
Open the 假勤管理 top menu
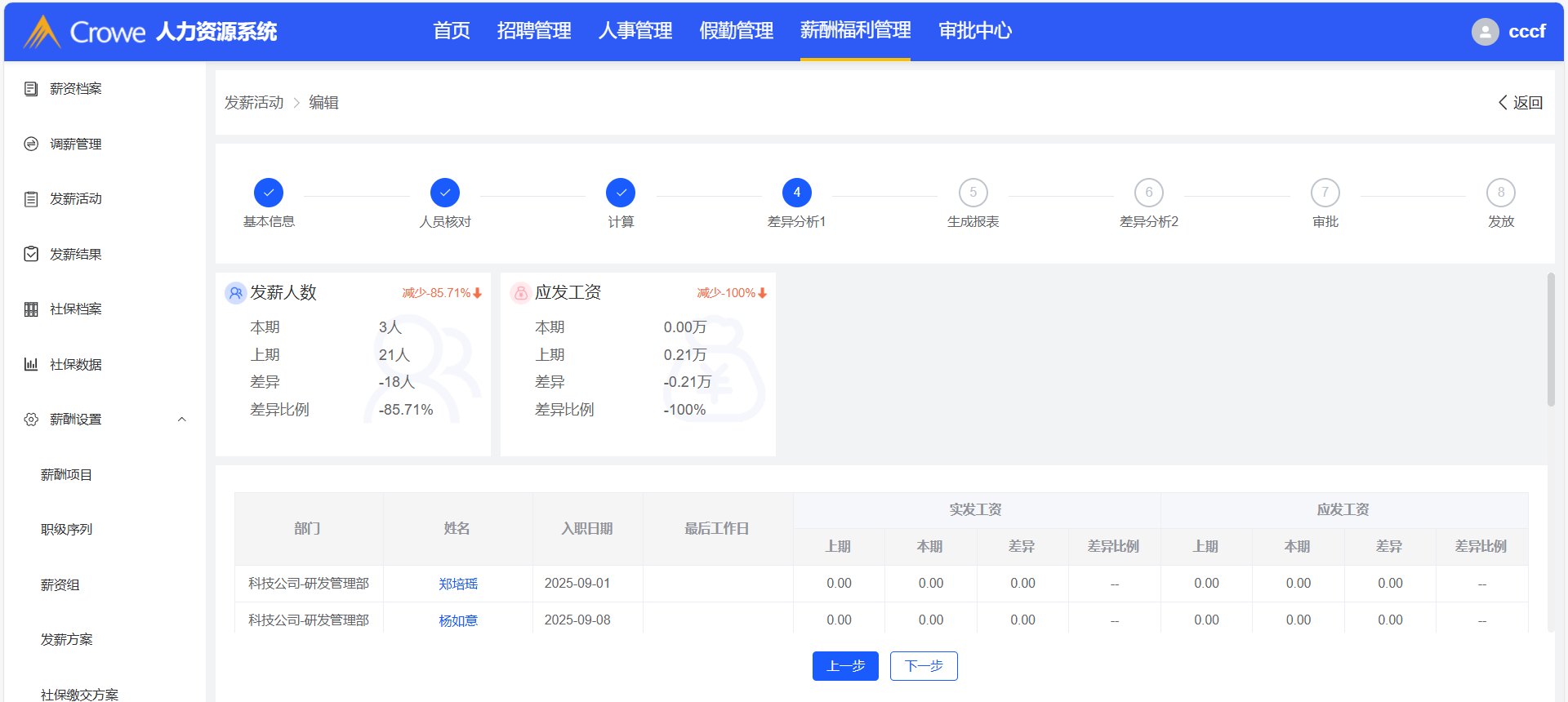click(x=736, y=31)
